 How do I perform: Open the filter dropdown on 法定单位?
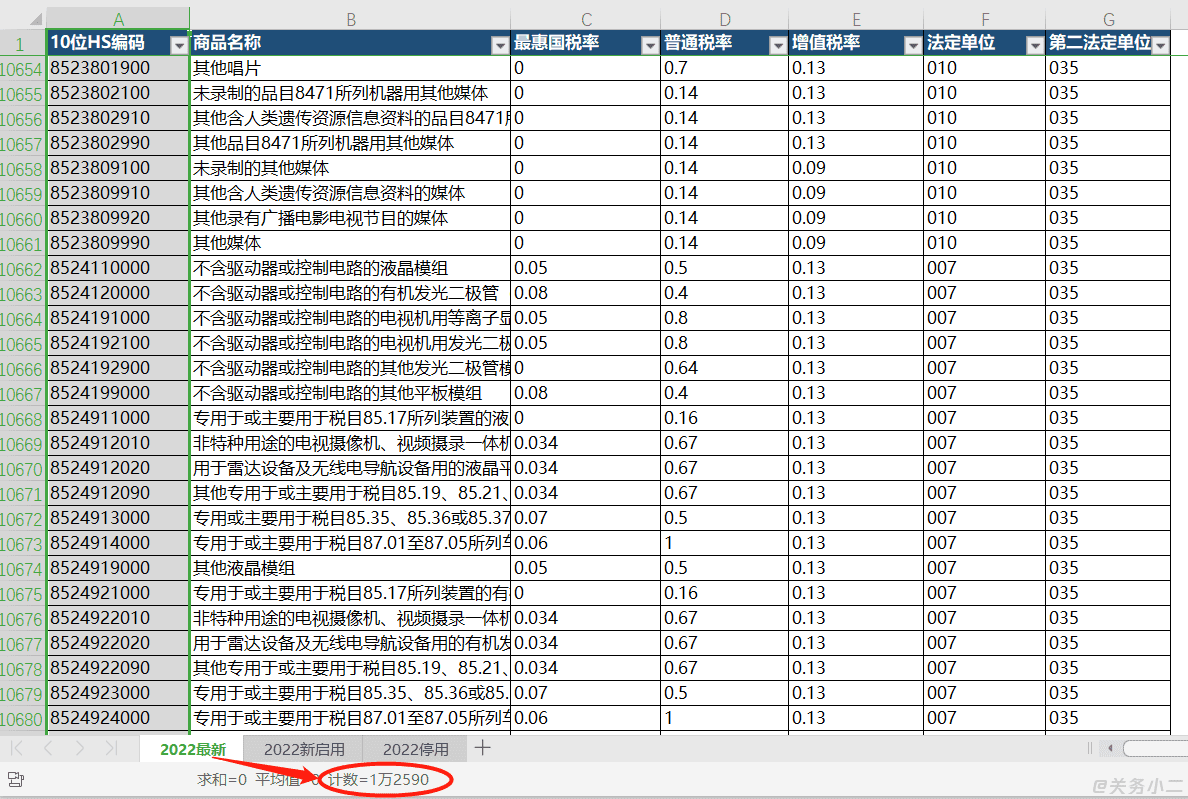point(1036,44)
